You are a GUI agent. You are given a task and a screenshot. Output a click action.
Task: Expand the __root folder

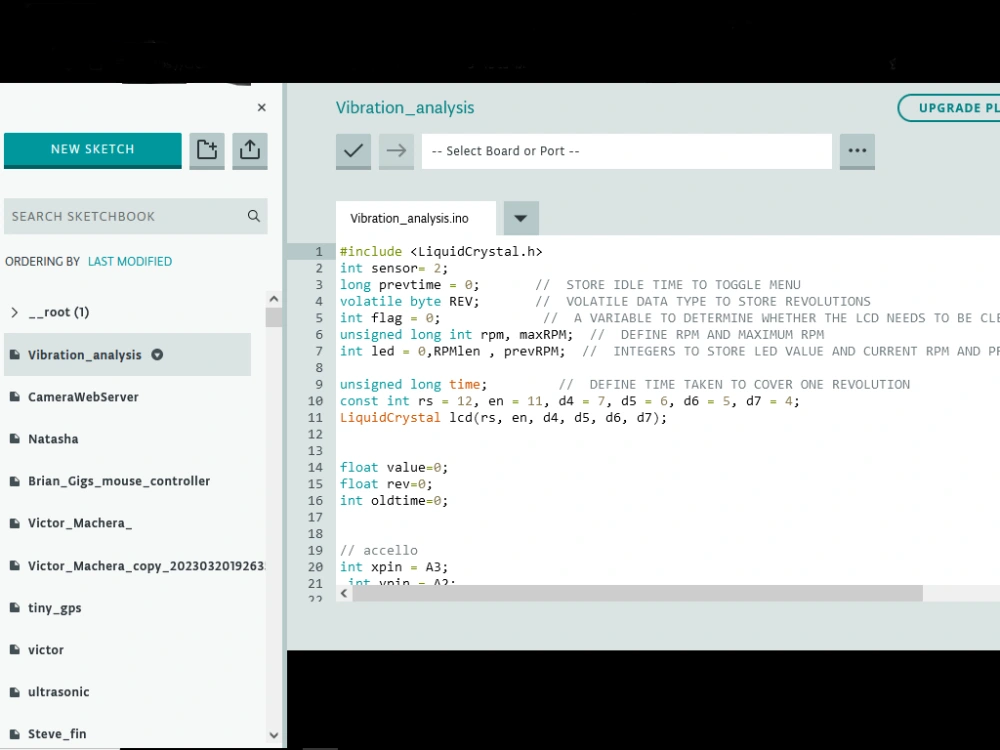(14, 312)
